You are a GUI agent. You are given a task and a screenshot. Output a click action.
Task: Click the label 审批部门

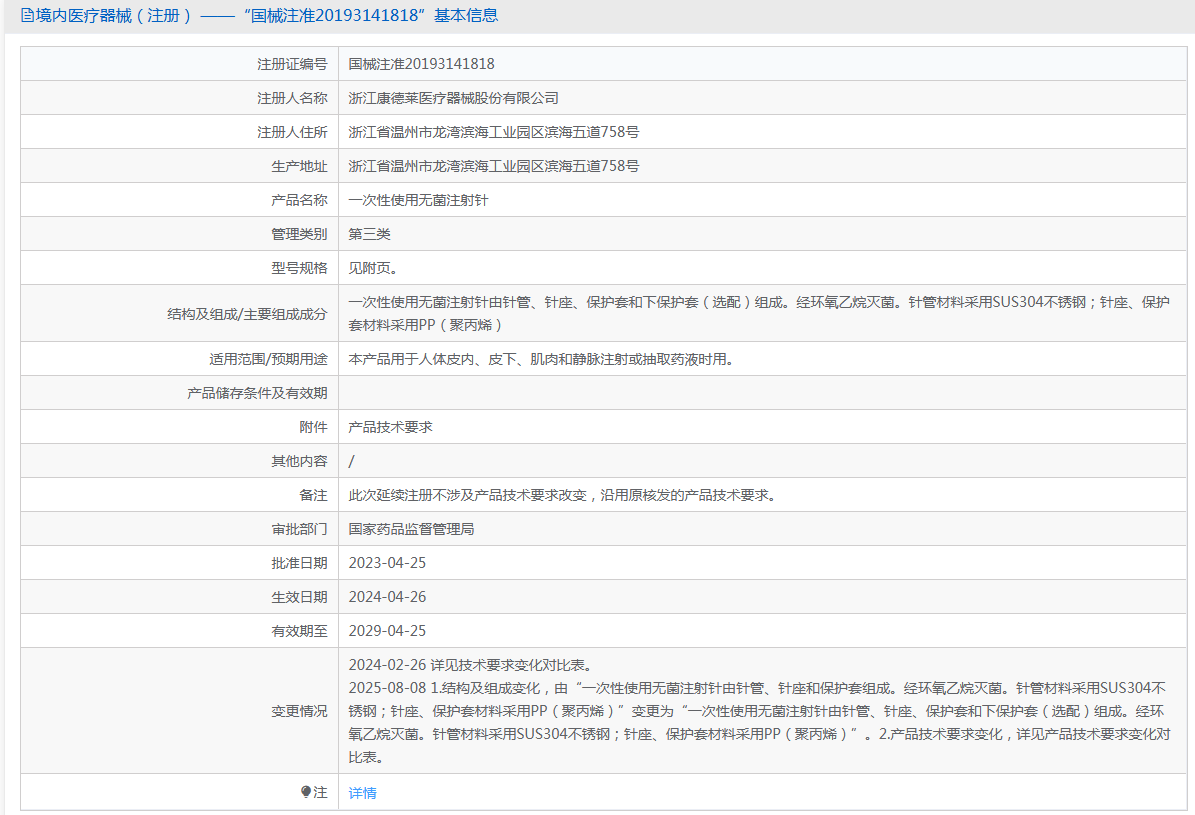299,529
